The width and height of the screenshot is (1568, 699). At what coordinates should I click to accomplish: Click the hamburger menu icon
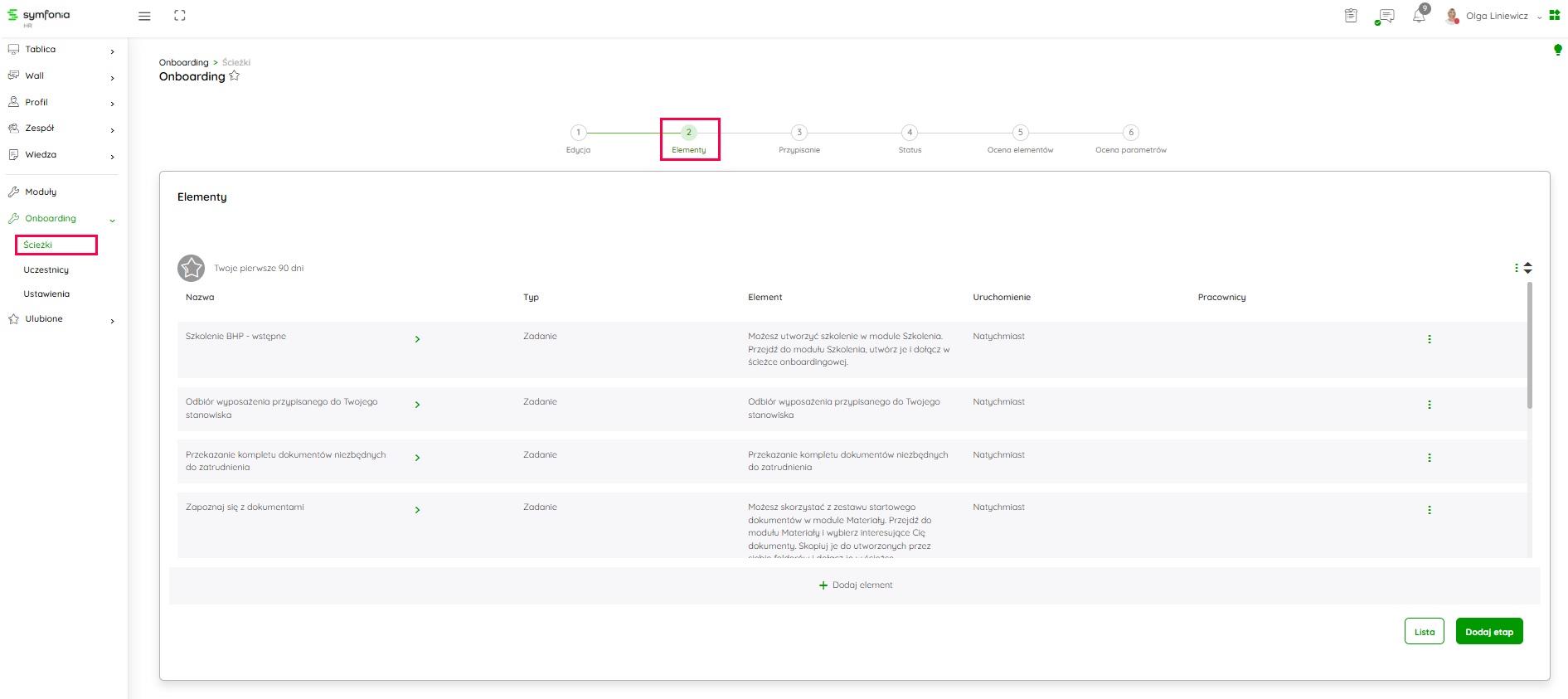coord(144,16)
